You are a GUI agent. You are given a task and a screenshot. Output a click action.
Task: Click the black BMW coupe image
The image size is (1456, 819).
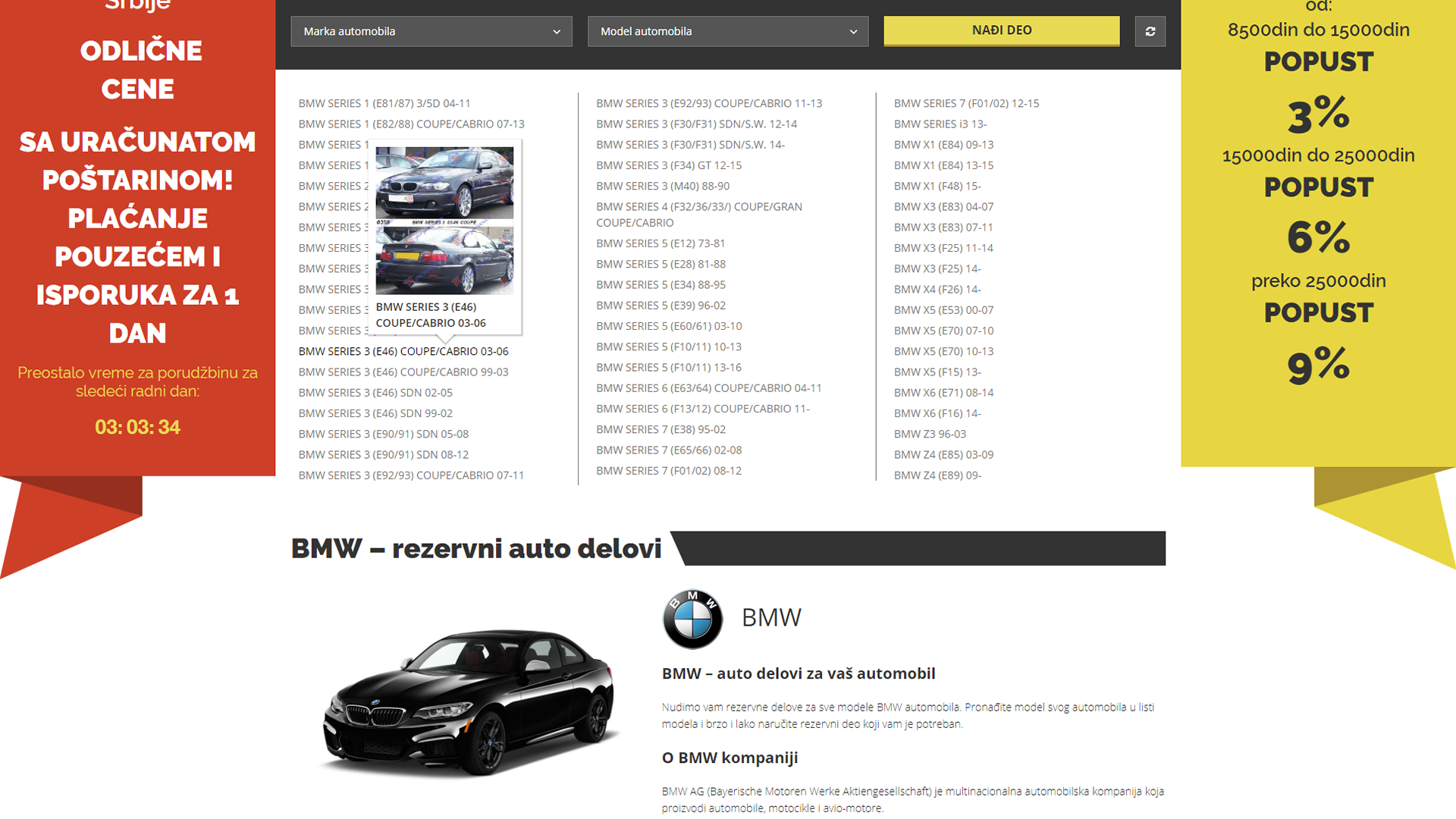(x=470, y=701)
